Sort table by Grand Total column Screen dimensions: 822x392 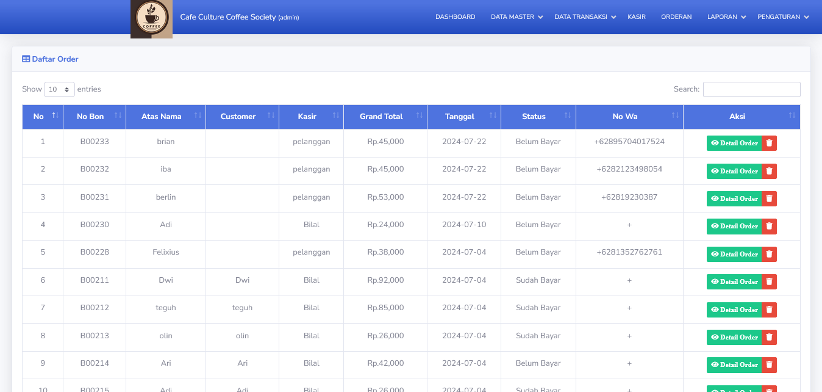(x=386, y=117)
